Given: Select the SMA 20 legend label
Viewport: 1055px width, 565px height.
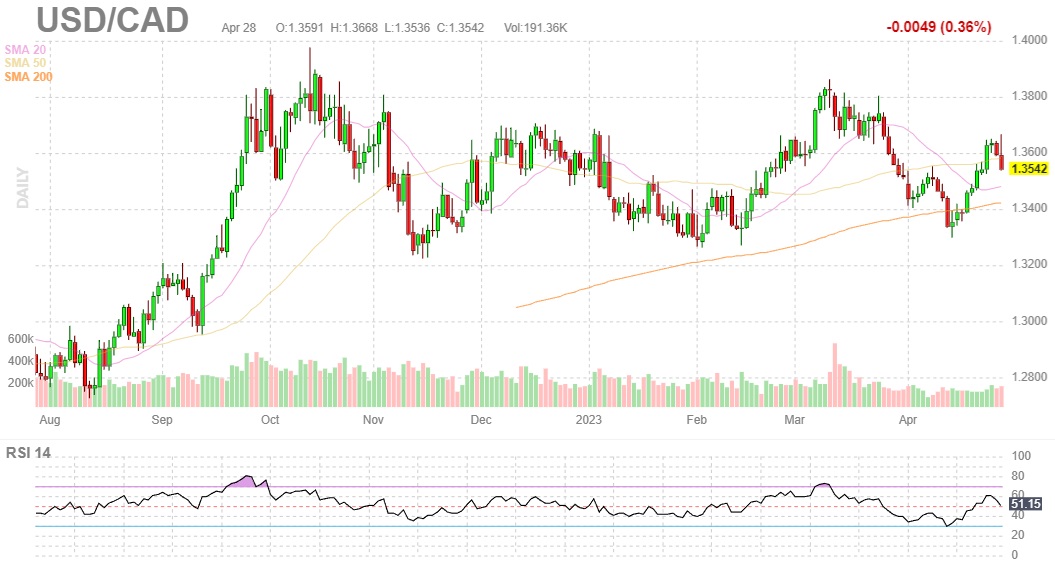Looking at the screenshot, I should point(25,50).
